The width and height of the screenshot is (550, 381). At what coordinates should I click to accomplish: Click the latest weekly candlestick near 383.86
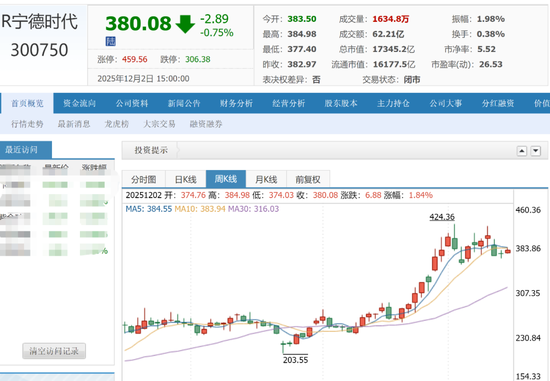pos(508,251)
